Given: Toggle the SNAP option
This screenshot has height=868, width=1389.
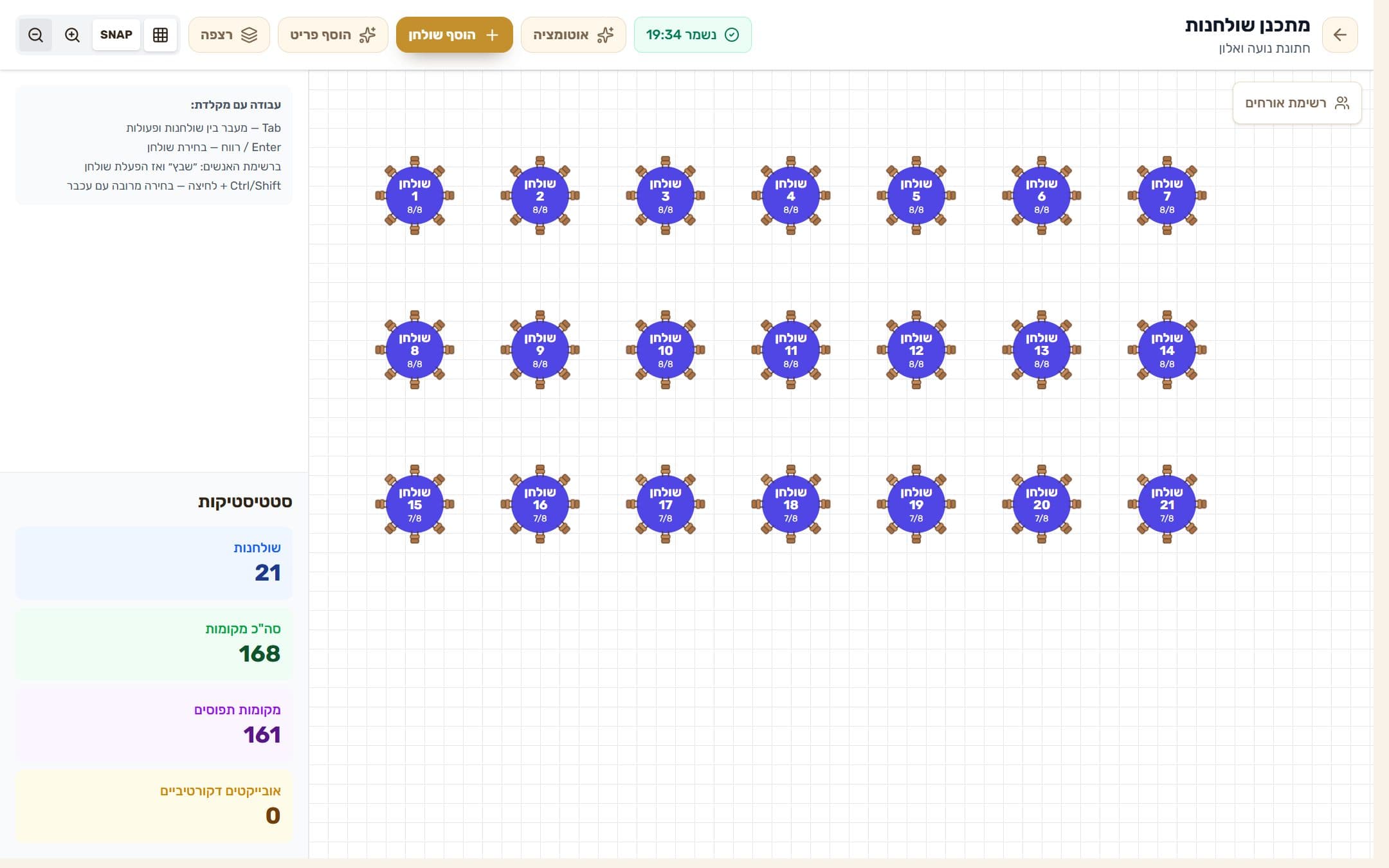Looking at the screenshot, I should tap(116, 35).
